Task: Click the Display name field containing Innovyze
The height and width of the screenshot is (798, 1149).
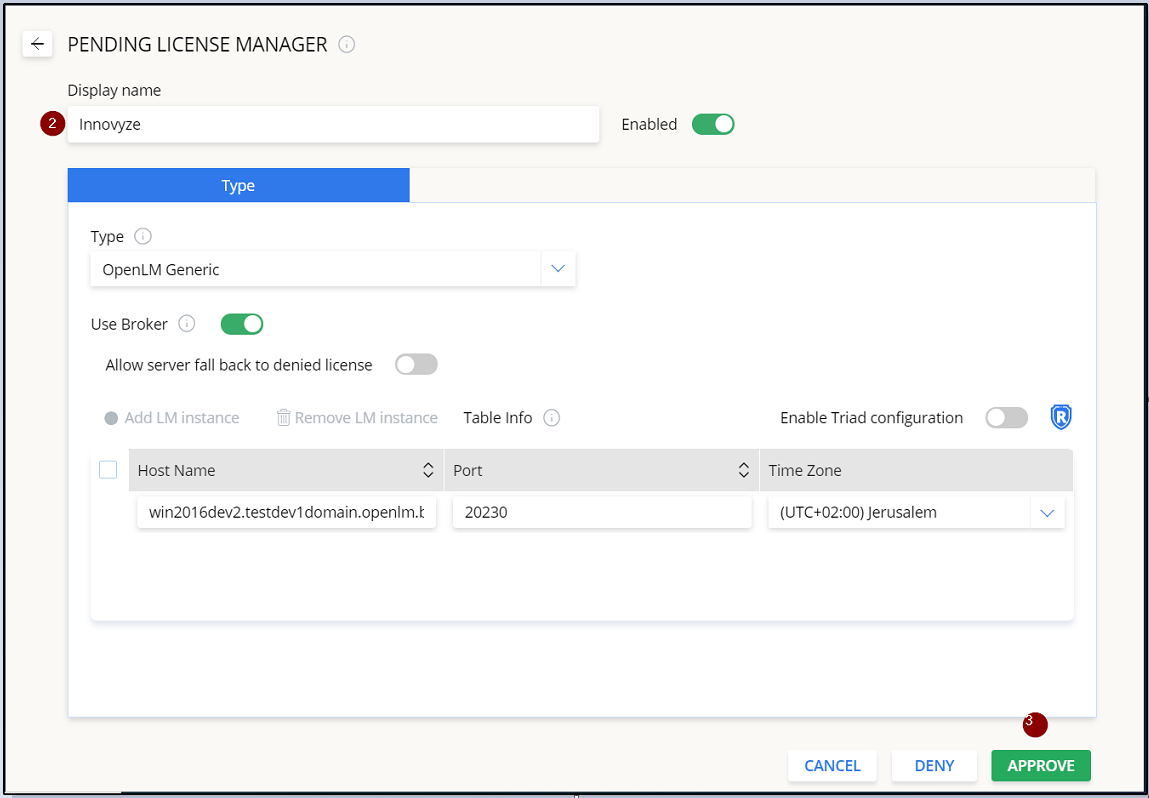Action: click(x=333, y=125)
